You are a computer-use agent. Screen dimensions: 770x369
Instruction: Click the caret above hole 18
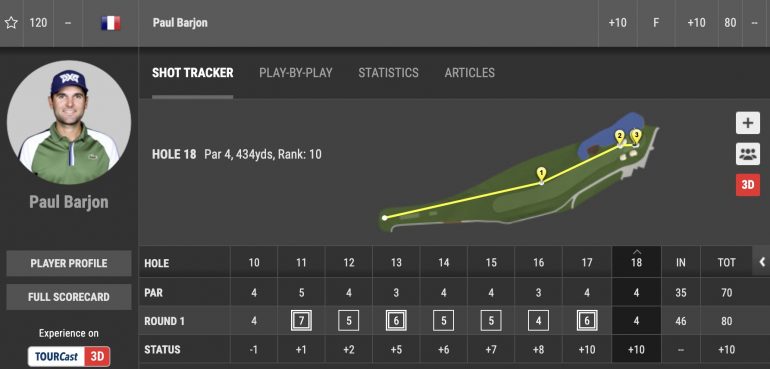pos(636,252)
